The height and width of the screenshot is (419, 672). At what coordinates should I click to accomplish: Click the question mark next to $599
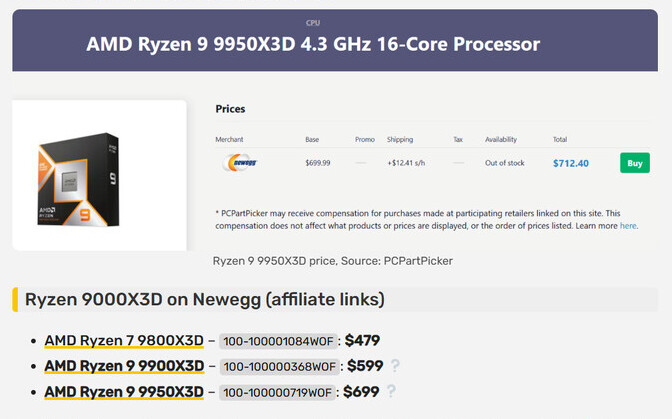[395, 365]
